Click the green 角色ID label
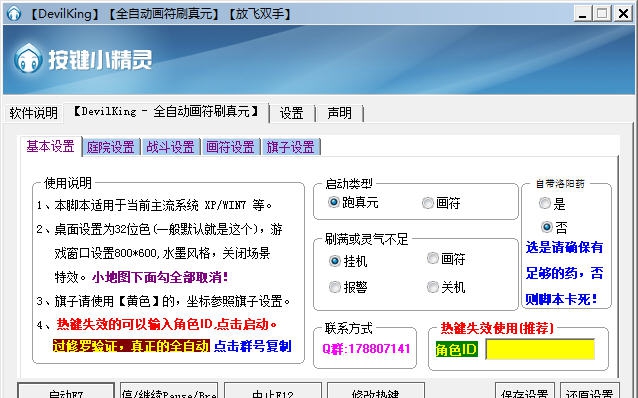This screenshot has width=638, height=398. tap(456, 349)
